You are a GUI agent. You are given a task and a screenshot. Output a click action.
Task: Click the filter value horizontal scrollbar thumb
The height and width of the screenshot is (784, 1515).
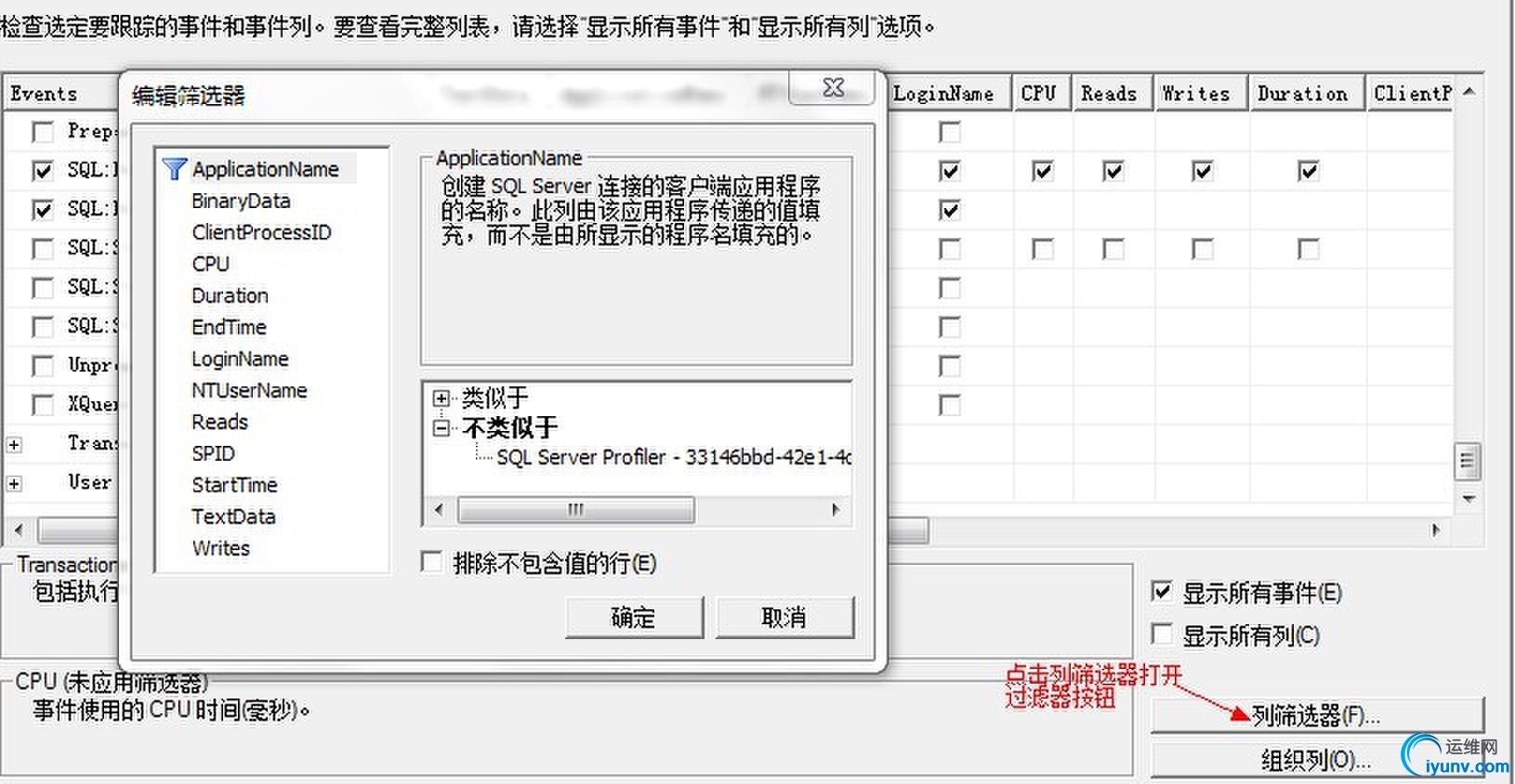tap(576, 509)
